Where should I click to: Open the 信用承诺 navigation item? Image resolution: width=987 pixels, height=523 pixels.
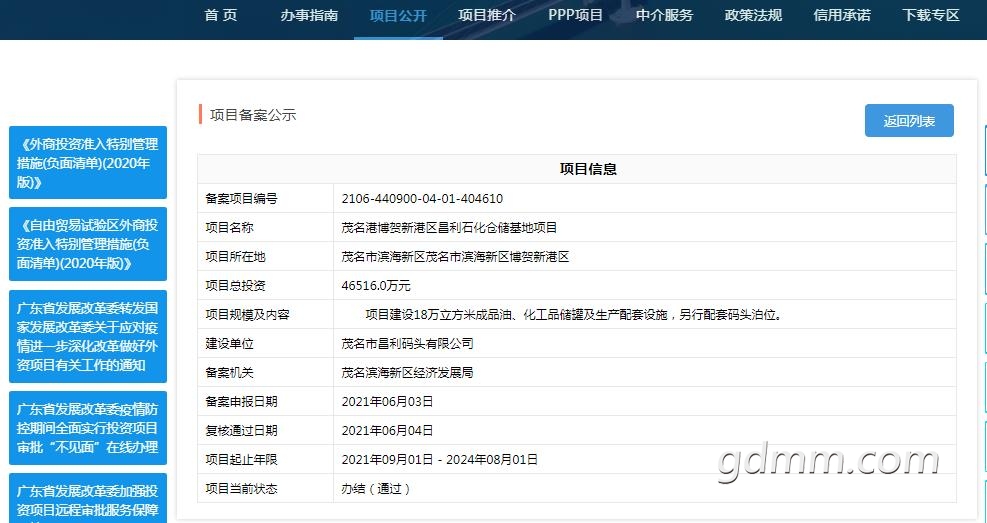point(842,15)
